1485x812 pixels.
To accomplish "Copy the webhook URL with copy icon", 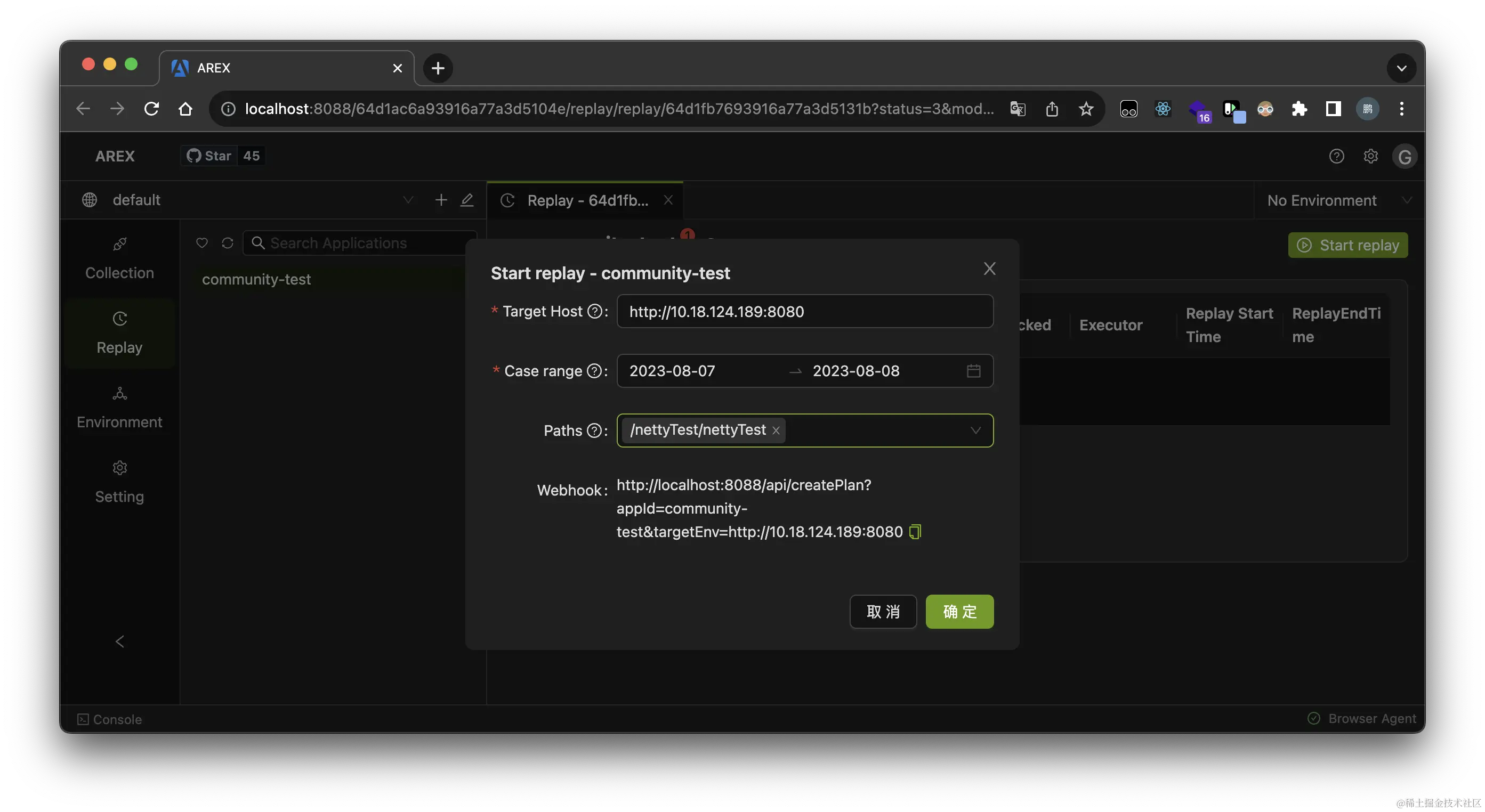I will [x=915, y=531].
